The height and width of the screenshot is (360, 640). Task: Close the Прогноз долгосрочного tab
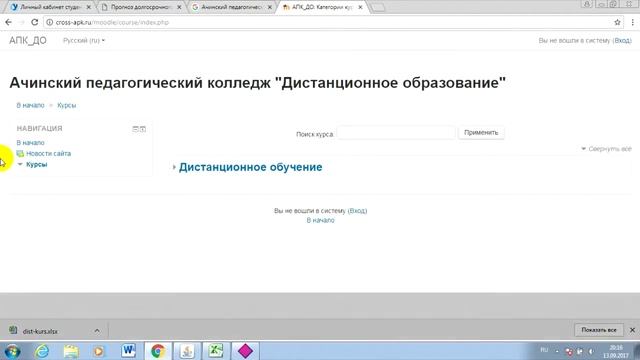tap(179, 7)
